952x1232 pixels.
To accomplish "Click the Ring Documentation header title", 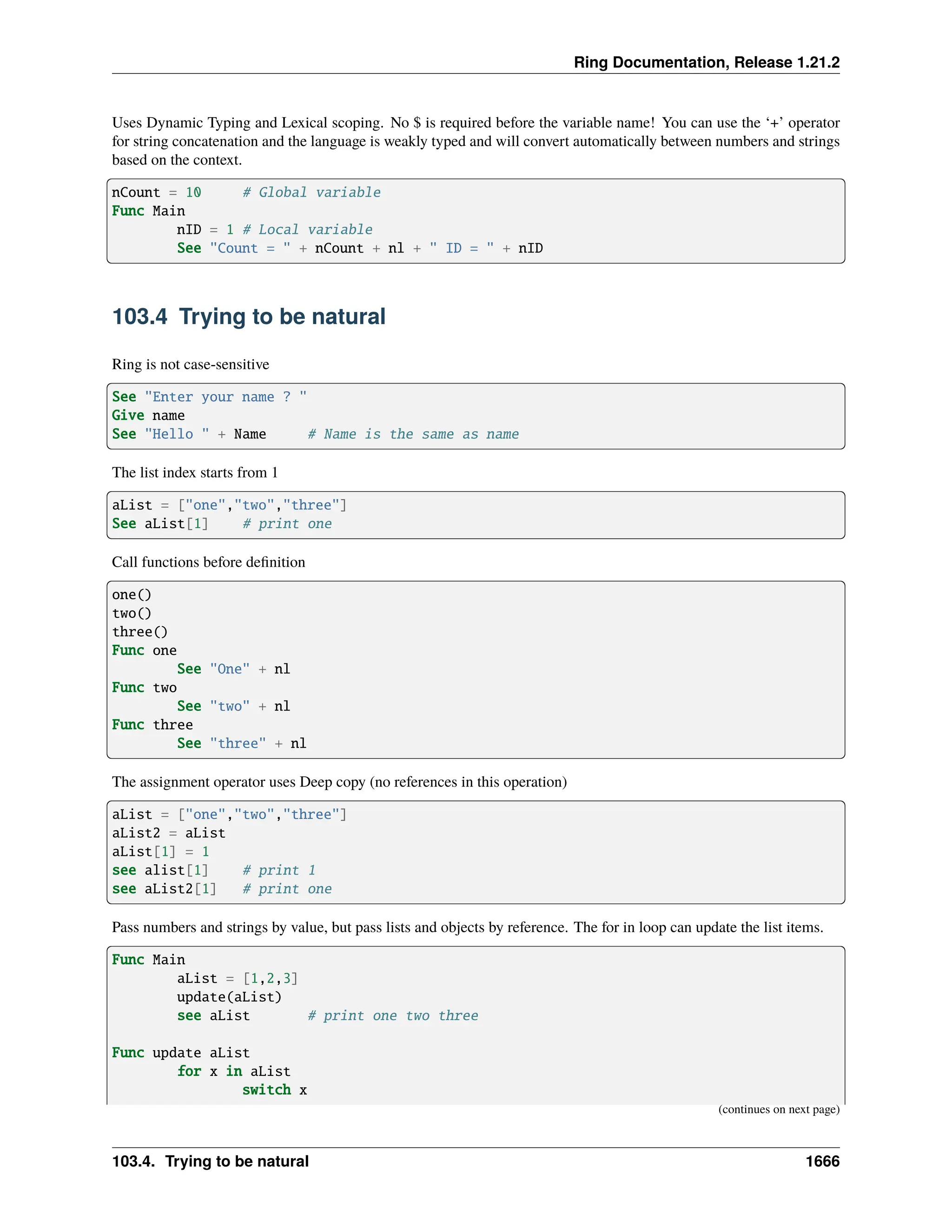I will click(x=706, y=62).
